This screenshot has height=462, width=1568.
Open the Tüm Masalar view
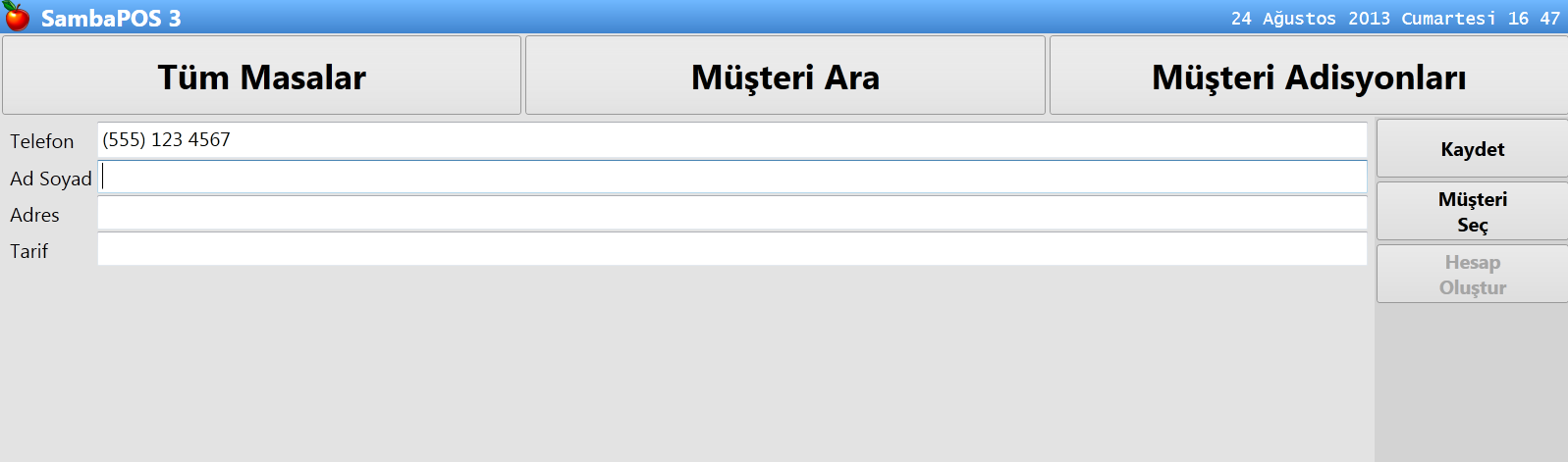[x=261, y=77]
